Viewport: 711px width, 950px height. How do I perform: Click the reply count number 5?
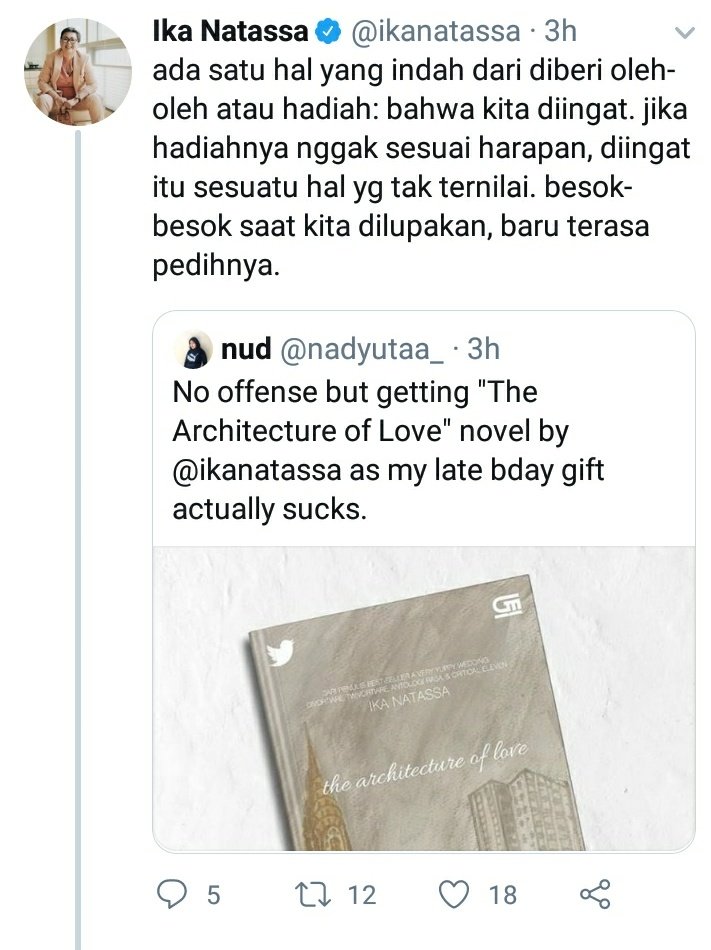(x=213, y=895)
